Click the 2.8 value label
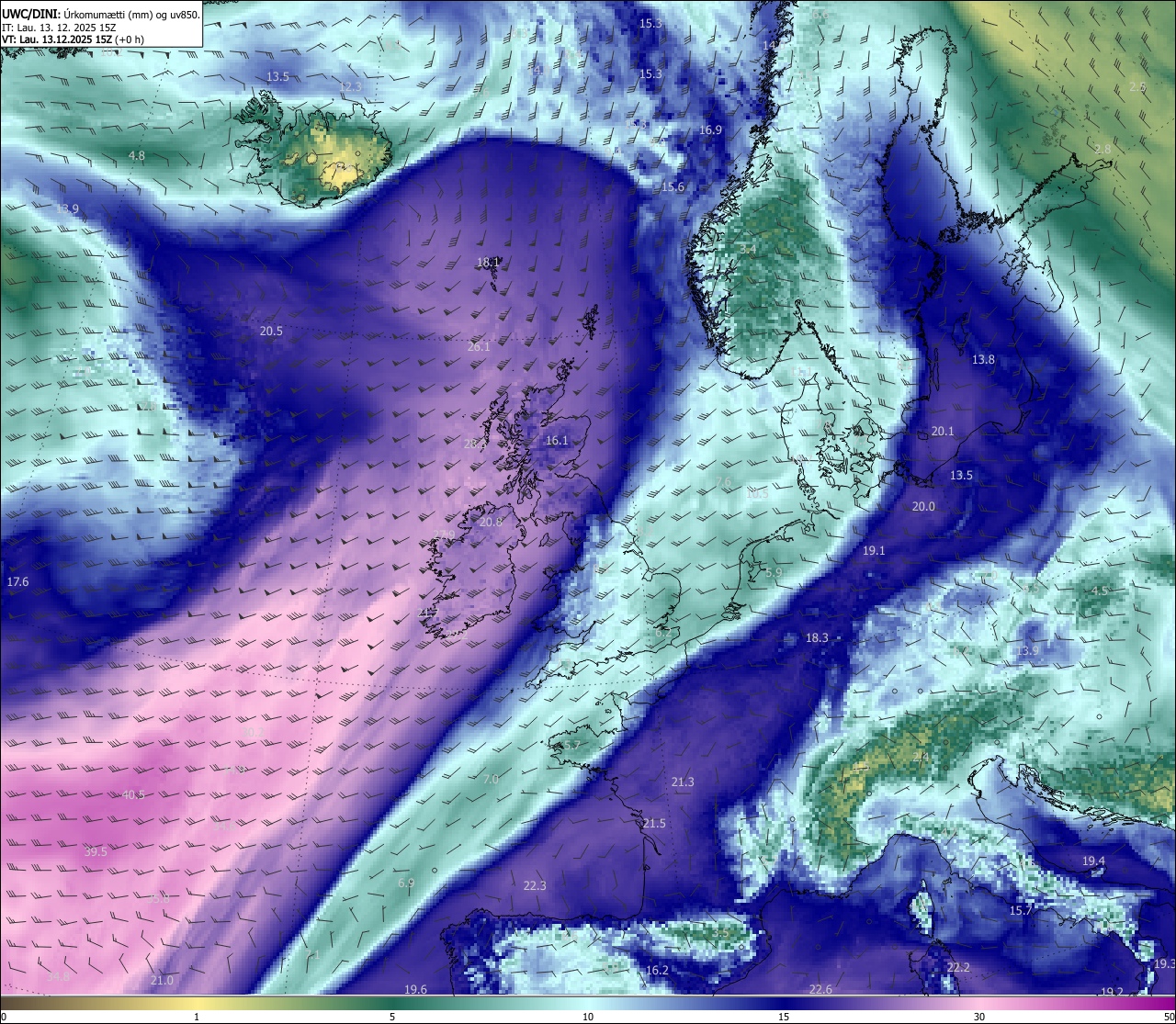1176x1024 pixels. 1102,150
